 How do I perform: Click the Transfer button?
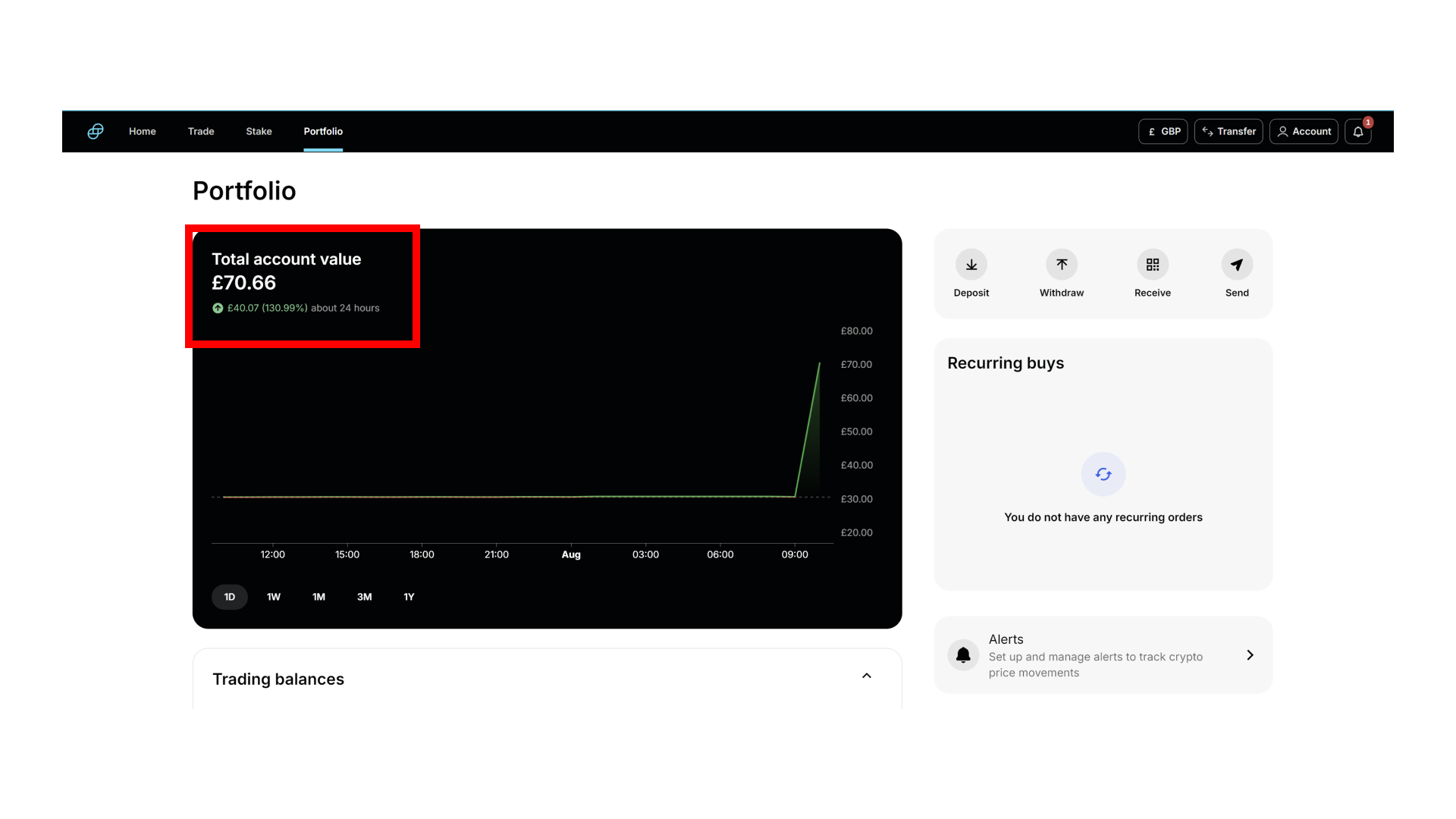(1228, 131)
